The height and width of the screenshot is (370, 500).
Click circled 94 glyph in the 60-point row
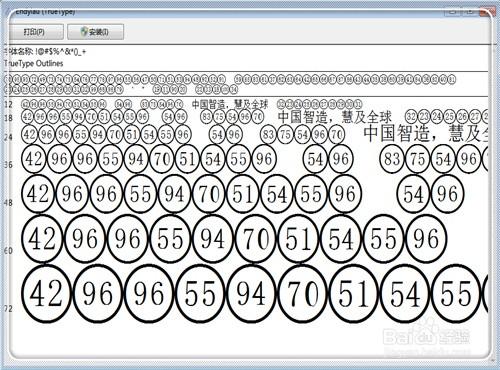pos(214,239)
